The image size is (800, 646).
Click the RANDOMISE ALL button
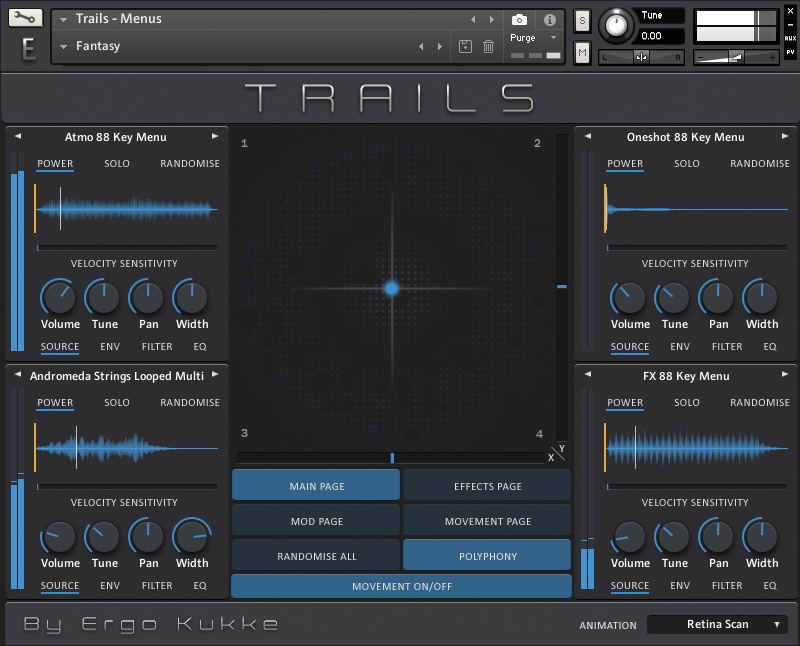tap(316, 555)
